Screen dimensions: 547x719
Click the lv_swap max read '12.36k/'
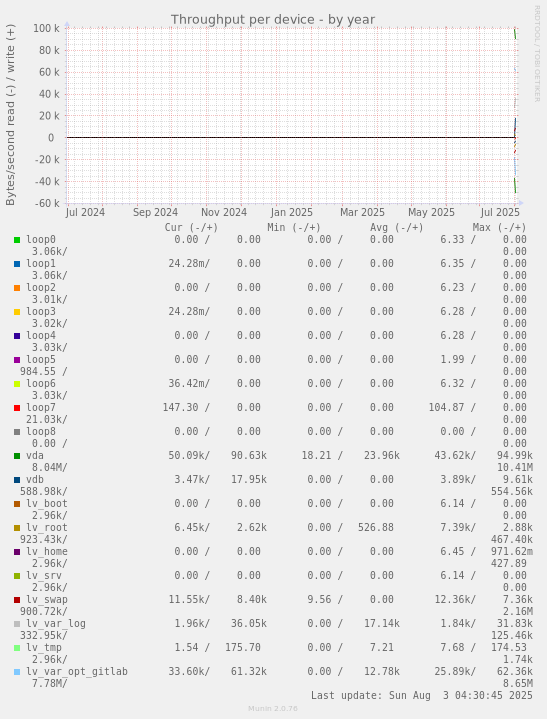click(x=455, y=599)
